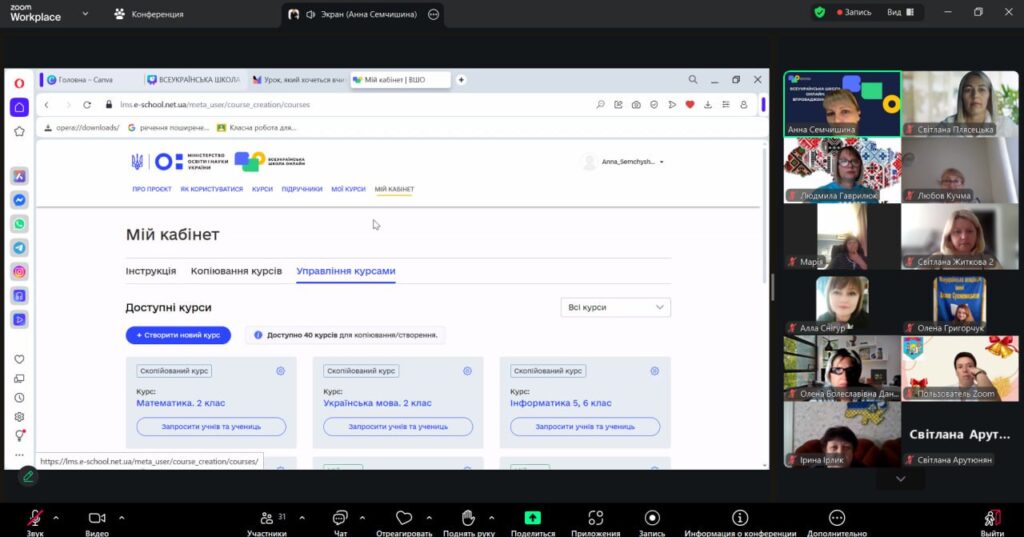This screenshot has height=537, width=1024.
Task: Expand the Всі курси filter dropdown
Action: pos(615,307)
